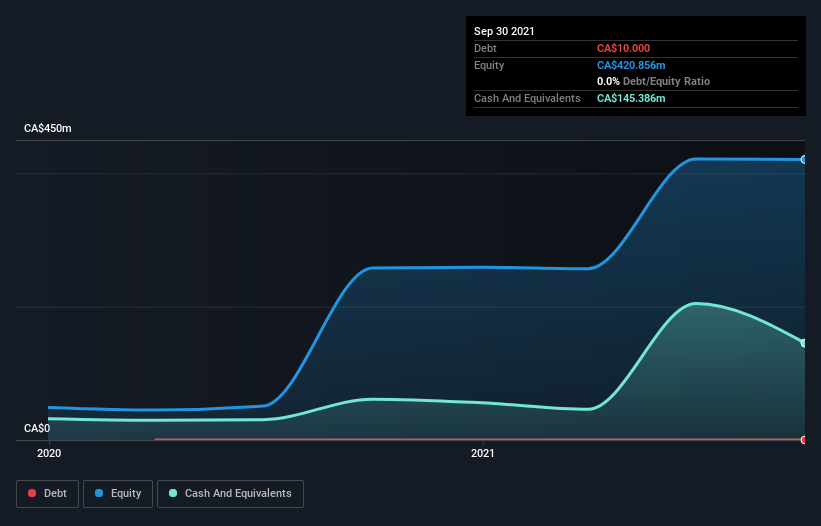Click the CA$145.386m cash value
Screen dimensions: 821x526
[631, 98]
